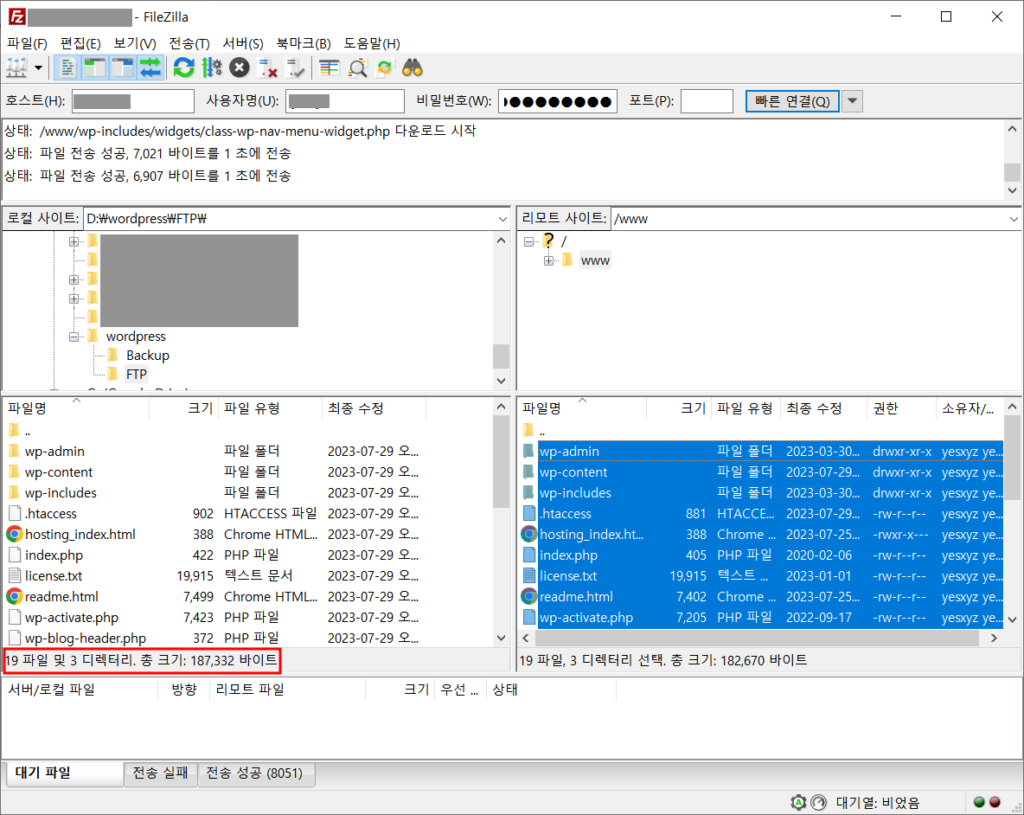The image size is (1024, 815).
Task: Switch to the 전송 성공 (8051) tab
Action: pyautogui.click(x=255, y=773)
